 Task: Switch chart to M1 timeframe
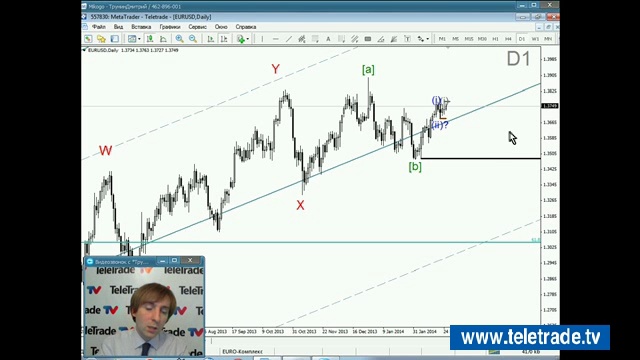click(442, 39)
